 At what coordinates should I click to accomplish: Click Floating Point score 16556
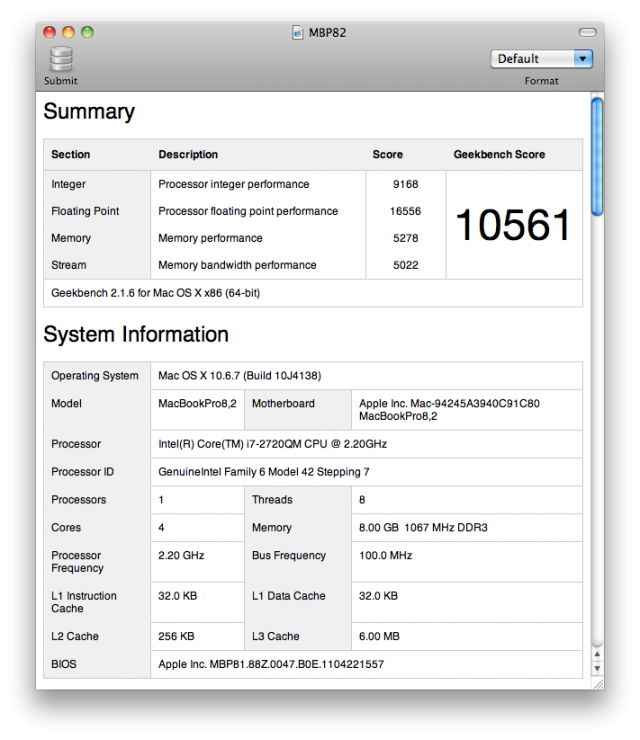pyautogui.click(x=405, y=211)
